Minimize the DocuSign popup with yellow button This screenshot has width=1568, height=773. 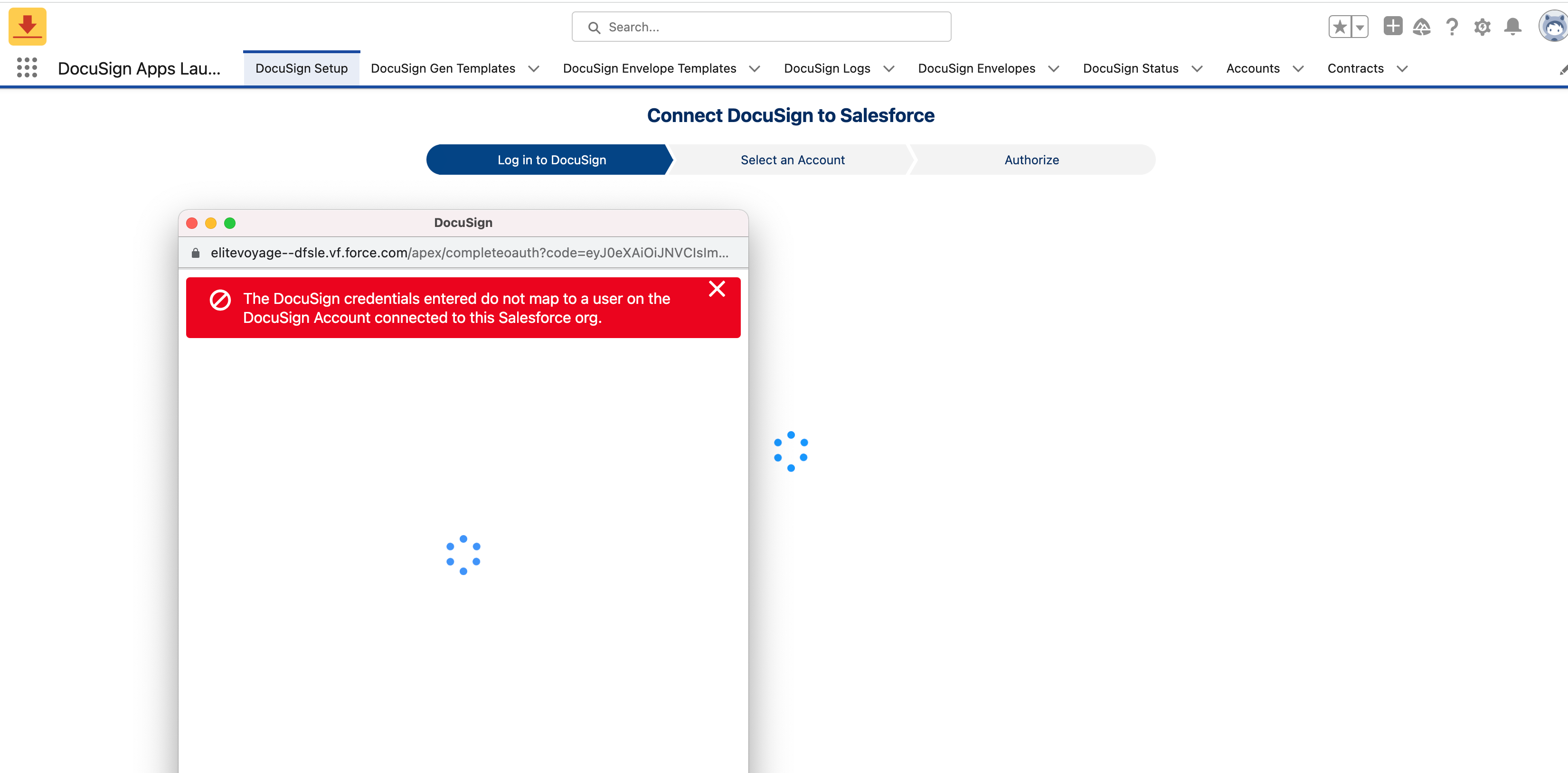tap(211, 223)
